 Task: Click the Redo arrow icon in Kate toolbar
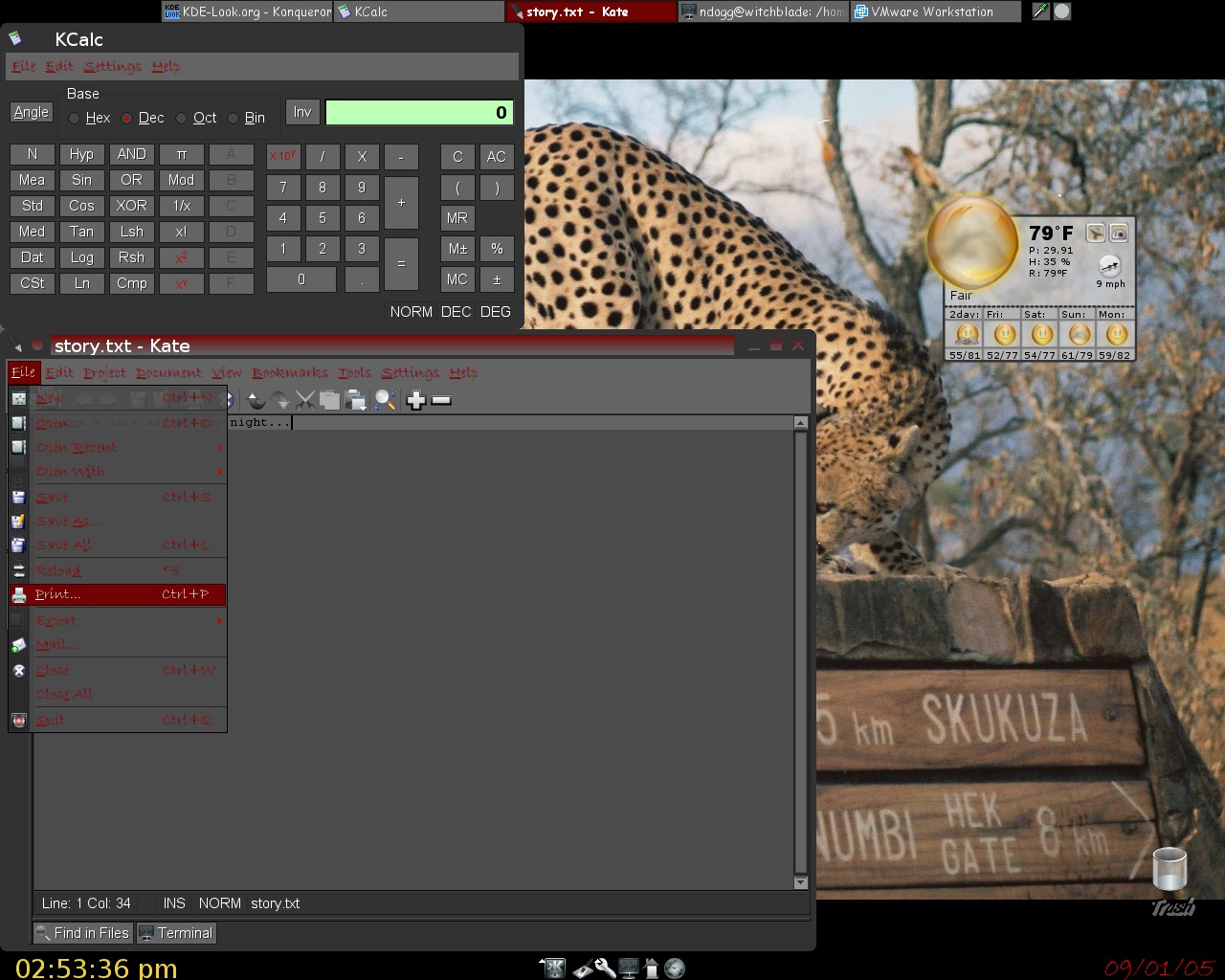279,400
